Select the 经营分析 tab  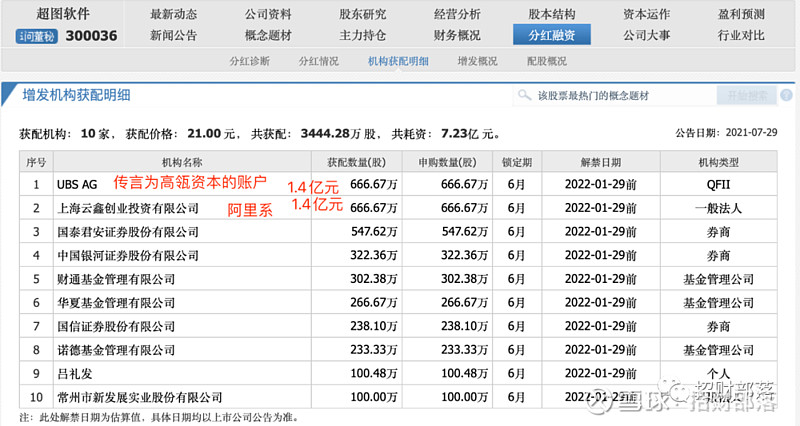[457, 14]
